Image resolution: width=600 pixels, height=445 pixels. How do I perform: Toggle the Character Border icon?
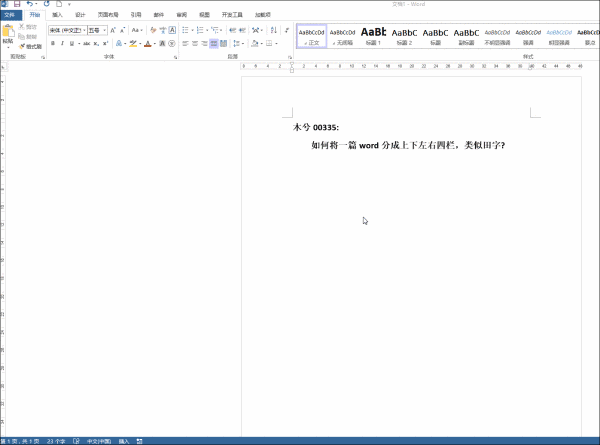172,30
